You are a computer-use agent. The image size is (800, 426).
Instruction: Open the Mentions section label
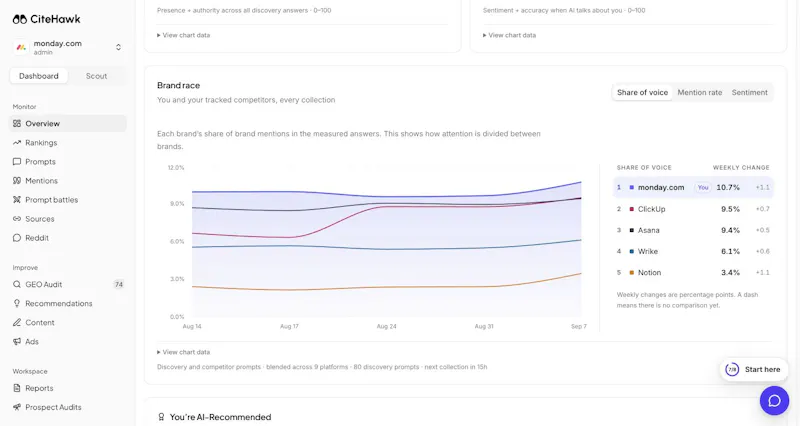tap(41, 181)
